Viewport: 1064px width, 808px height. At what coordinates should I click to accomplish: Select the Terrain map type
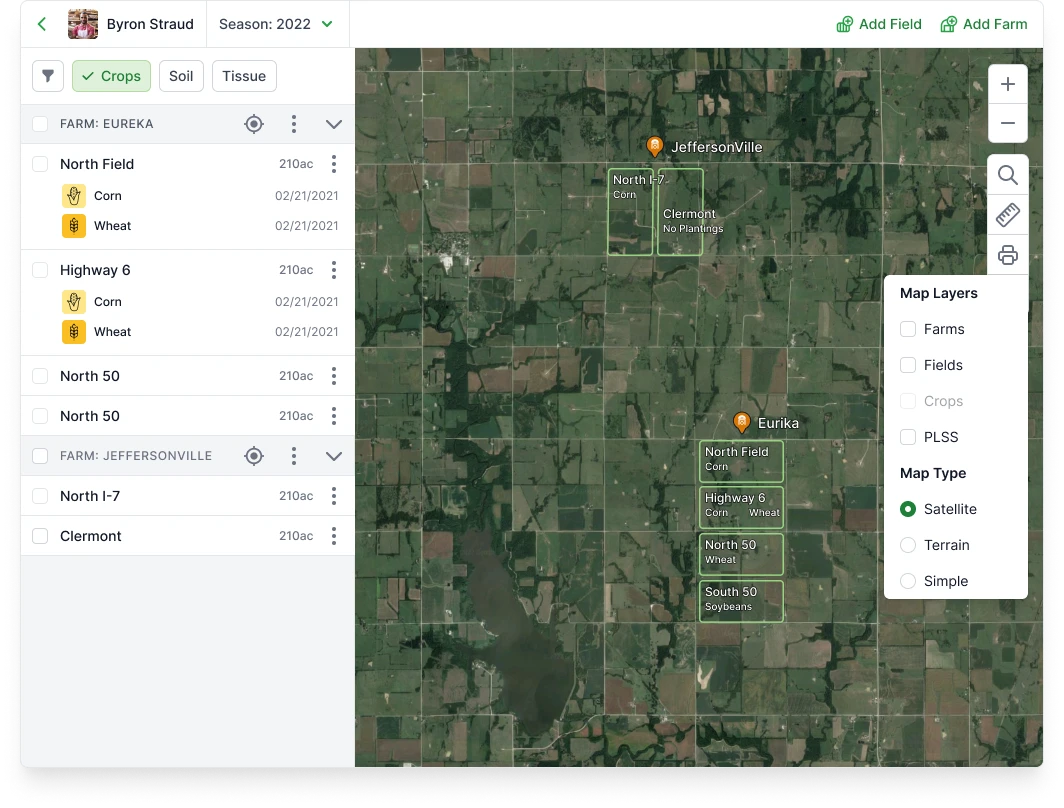[908, 545]
